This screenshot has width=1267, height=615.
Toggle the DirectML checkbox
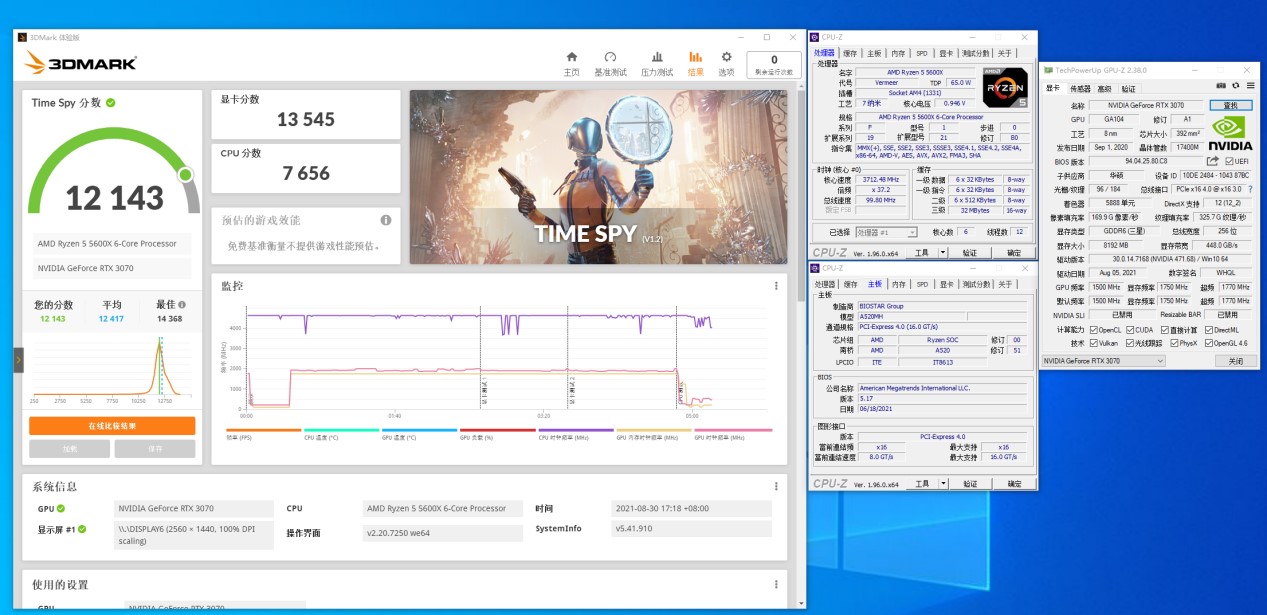1209,329
